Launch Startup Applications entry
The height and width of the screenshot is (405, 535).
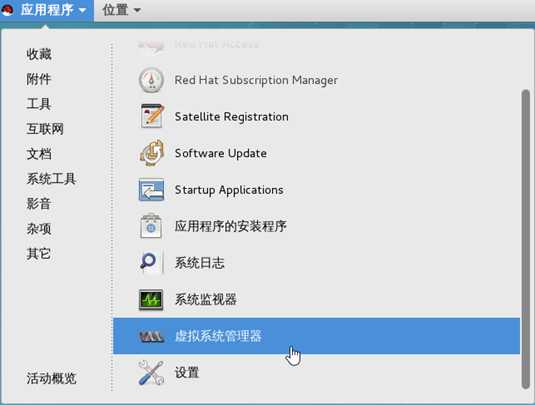click(x=316, y=190)
